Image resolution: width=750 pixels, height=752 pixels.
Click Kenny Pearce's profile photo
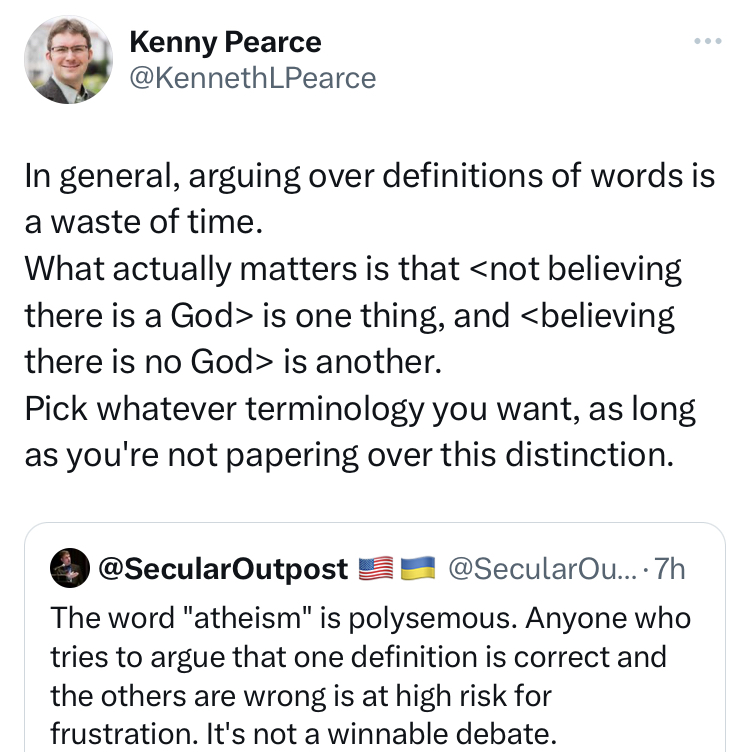pos(69,60)
